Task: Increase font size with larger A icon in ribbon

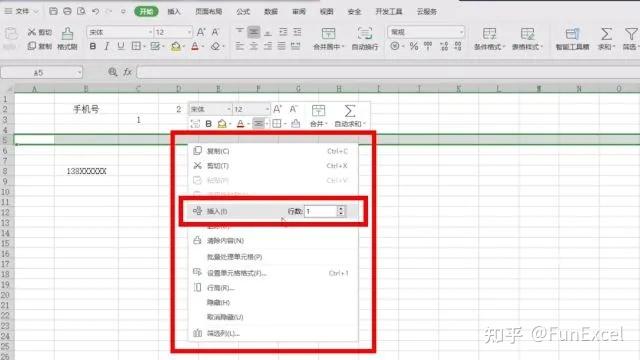Action: pos(201,32)
